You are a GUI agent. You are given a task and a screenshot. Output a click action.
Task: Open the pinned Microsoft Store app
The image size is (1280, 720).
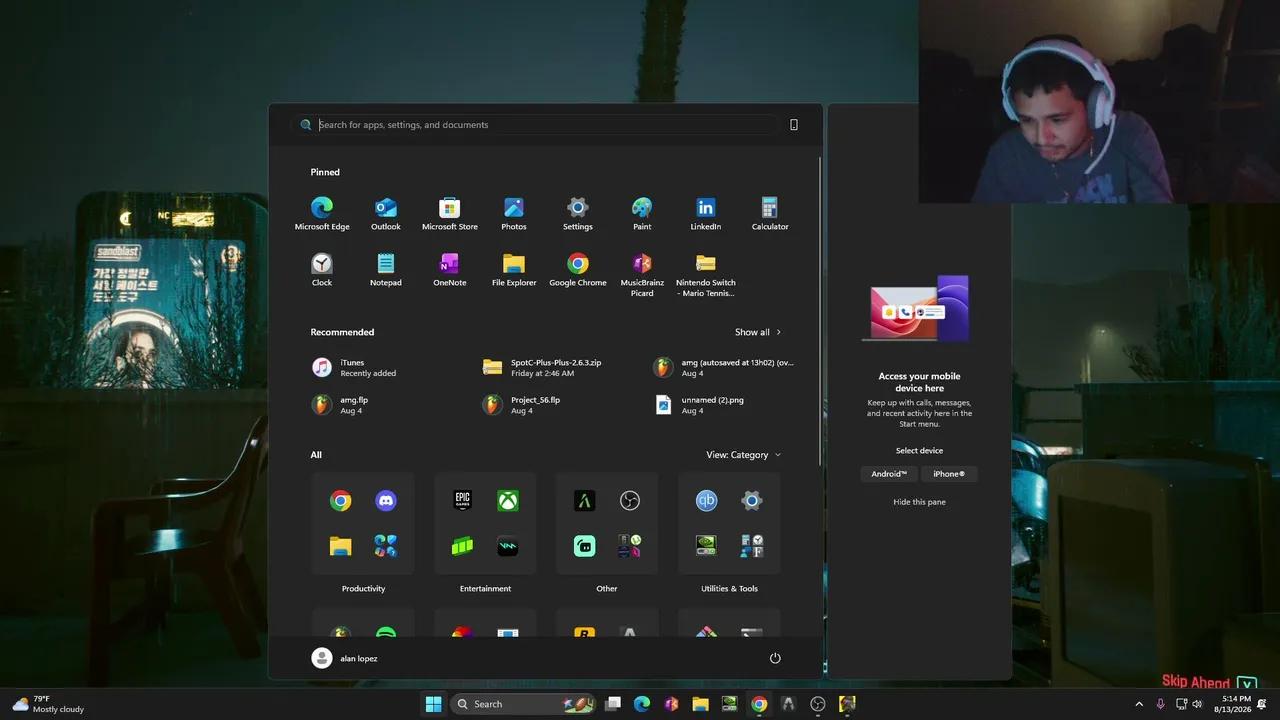[450, 214]
